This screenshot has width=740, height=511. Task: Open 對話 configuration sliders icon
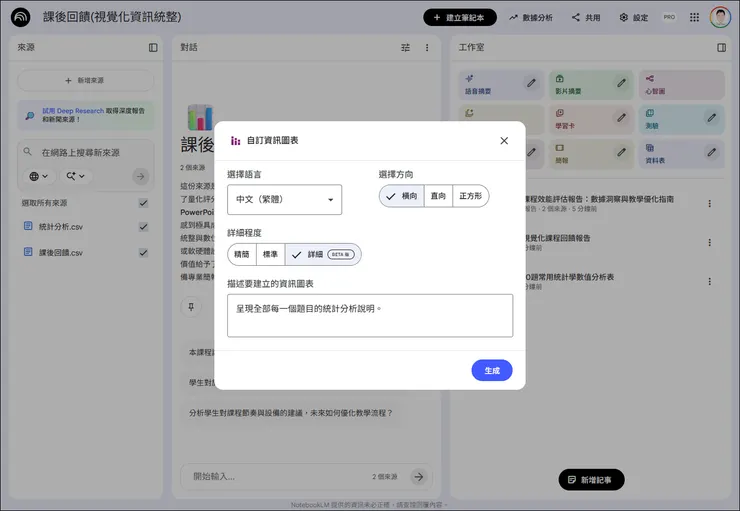(405, 48)
